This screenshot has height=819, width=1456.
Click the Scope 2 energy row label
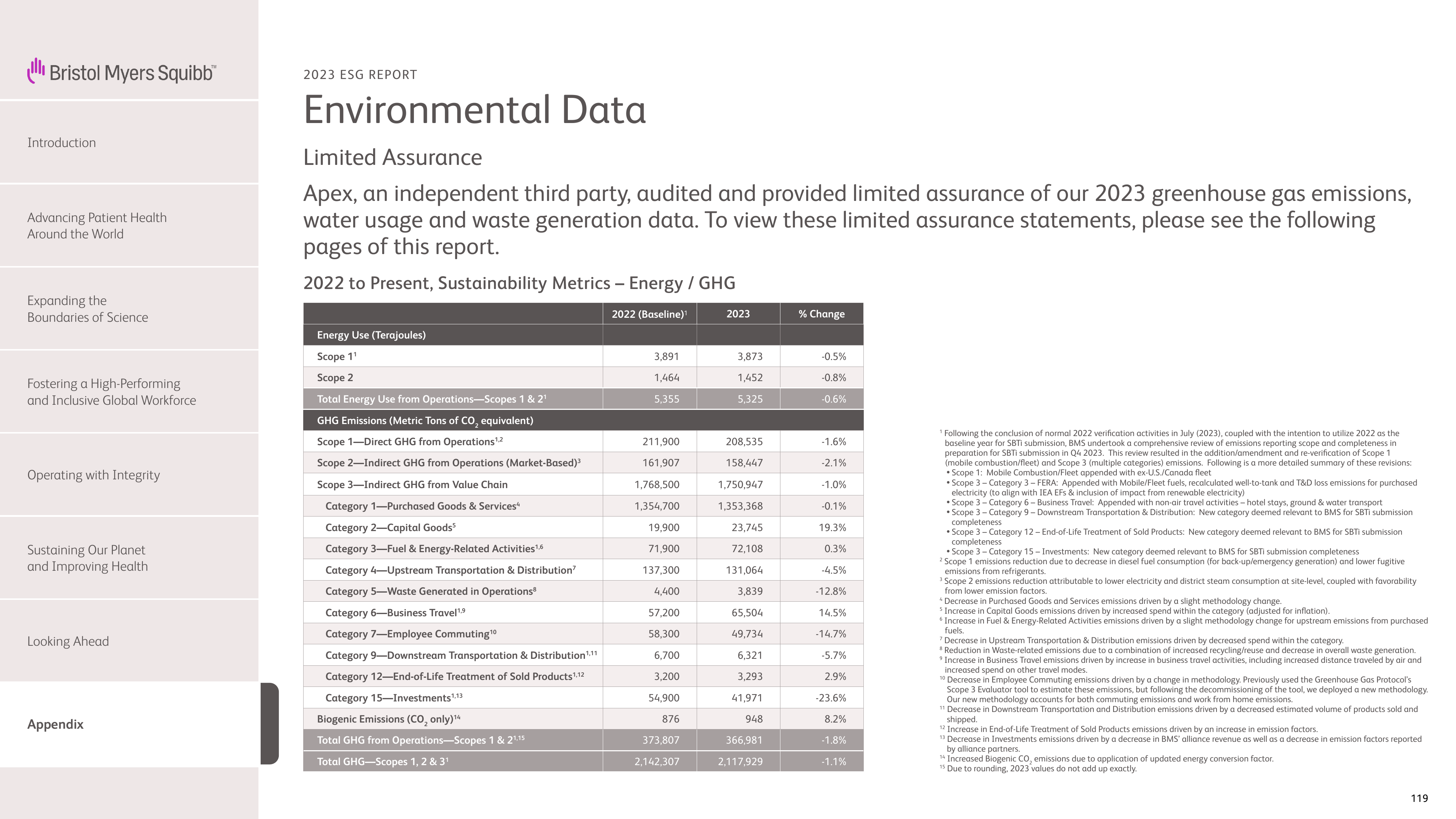tap(335, 377)
